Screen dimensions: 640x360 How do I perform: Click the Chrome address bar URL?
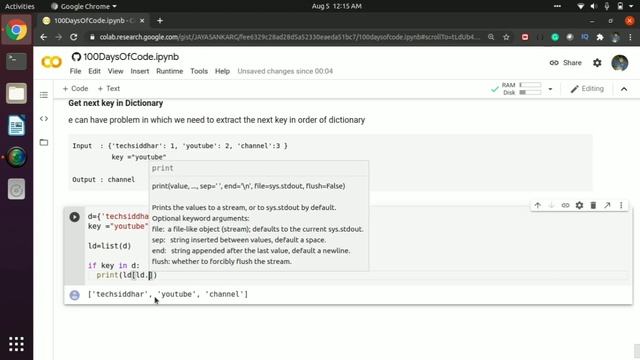tap(289, 37)
